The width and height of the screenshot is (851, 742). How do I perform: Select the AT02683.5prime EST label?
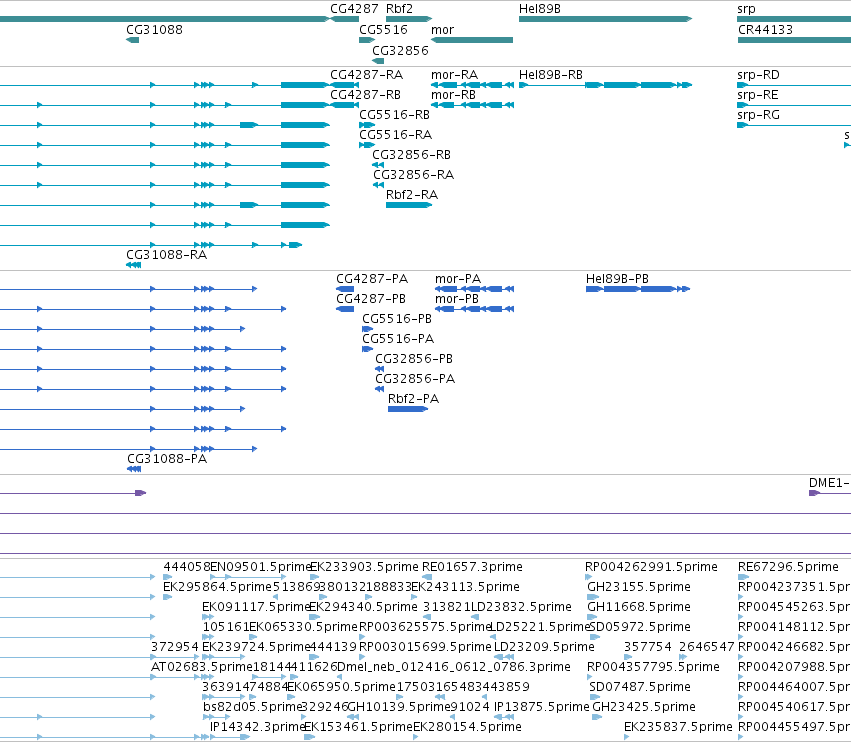pos(202,667)
